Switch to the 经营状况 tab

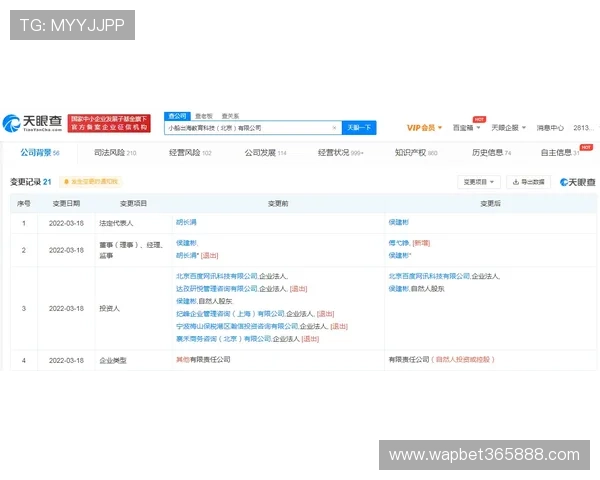[x=341, y=153]
